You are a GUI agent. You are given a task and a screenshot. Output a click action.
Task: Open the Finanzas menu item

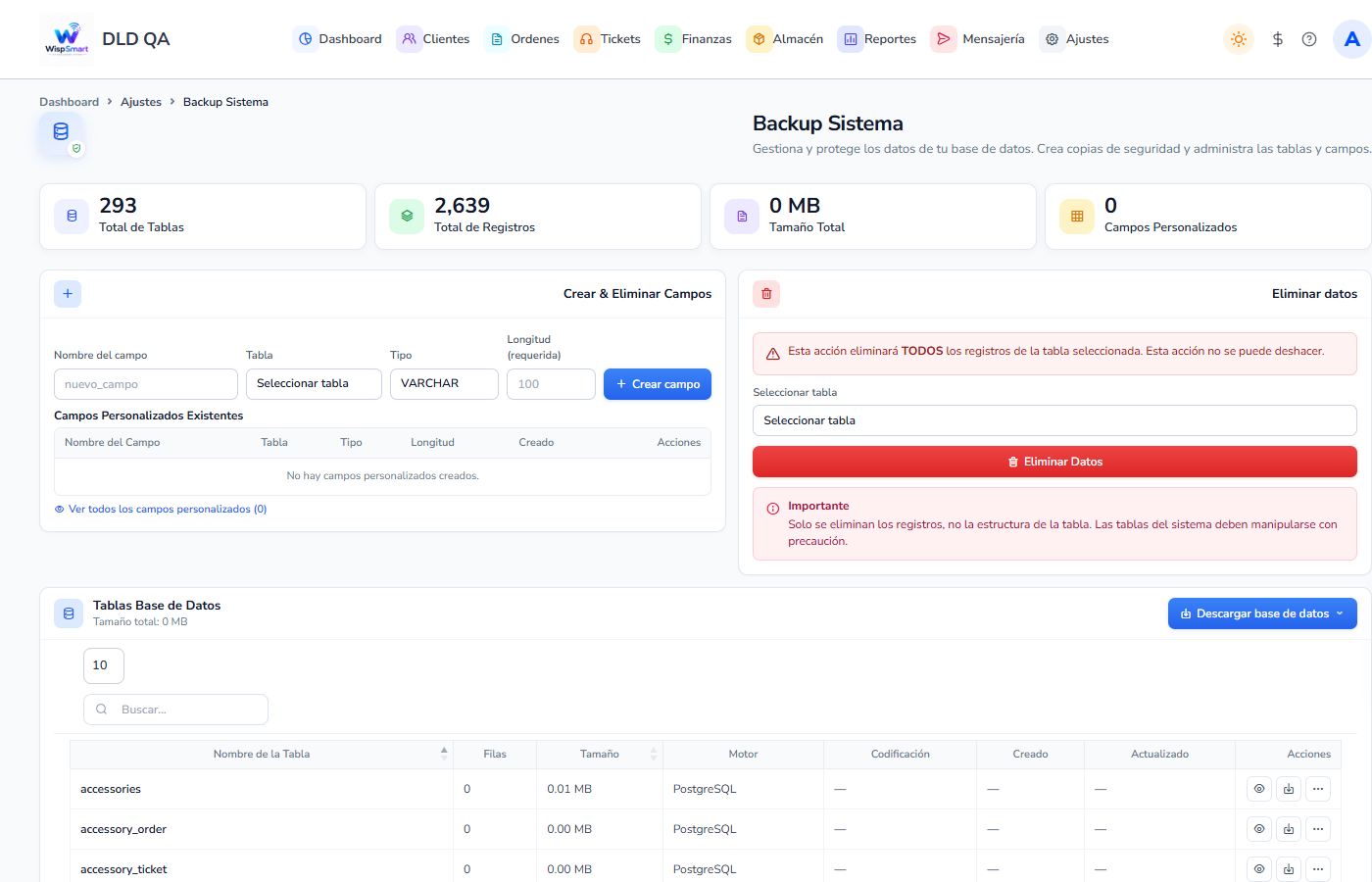click(x=695, y=39)
